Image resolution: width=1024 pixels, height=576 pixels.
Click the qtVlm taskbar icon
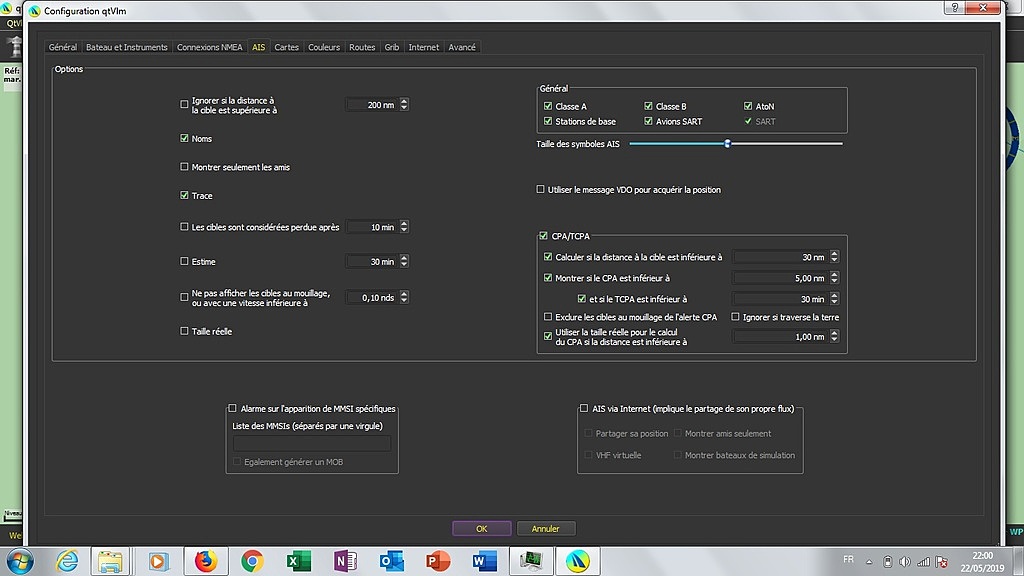click(x=578, y=561)
